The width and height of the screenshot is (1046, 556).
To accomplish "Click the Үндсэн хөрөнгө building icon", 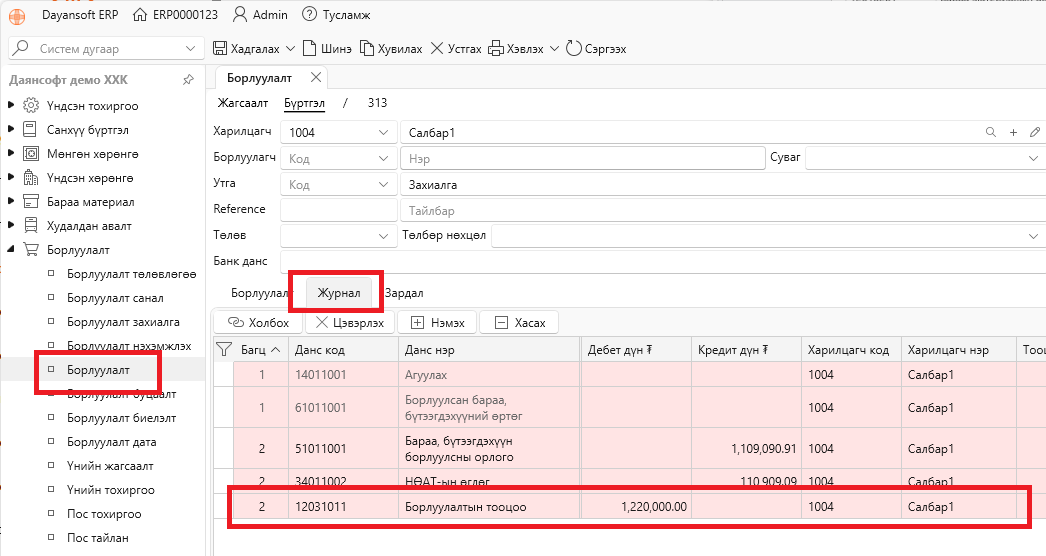I will point(31,178).
